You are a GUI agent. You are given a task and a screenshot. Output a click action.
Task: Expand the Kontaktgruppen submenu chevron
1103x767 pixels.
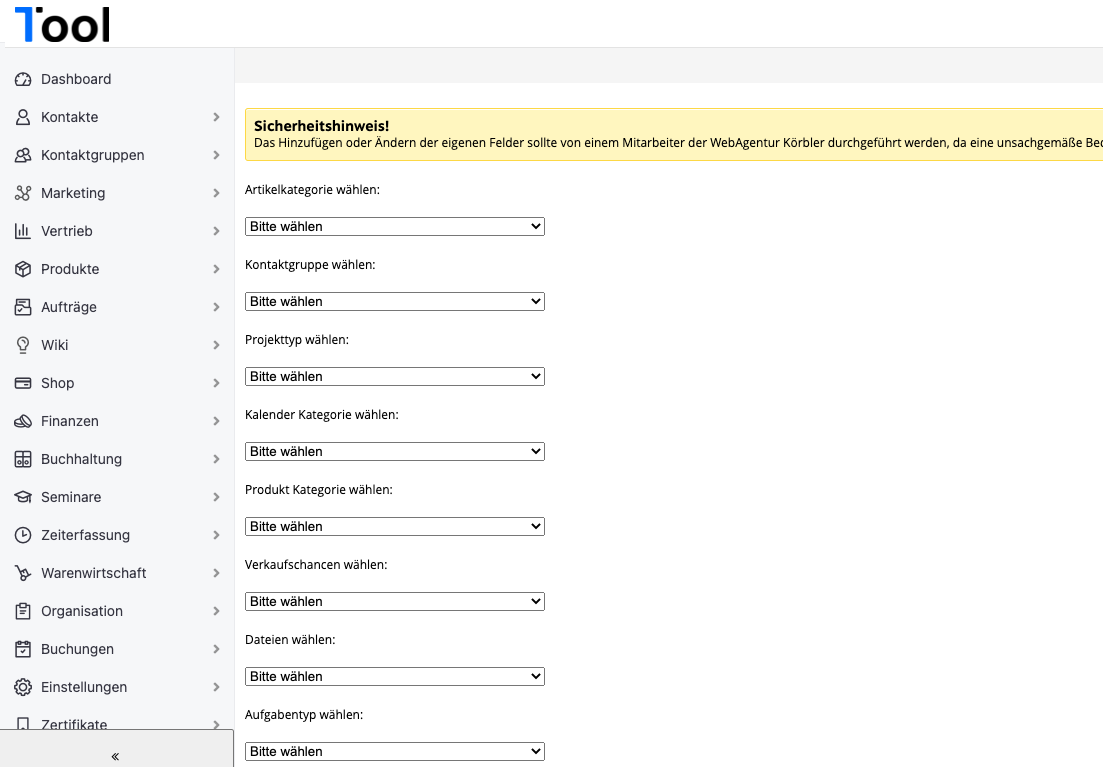[x=216, y=155]
